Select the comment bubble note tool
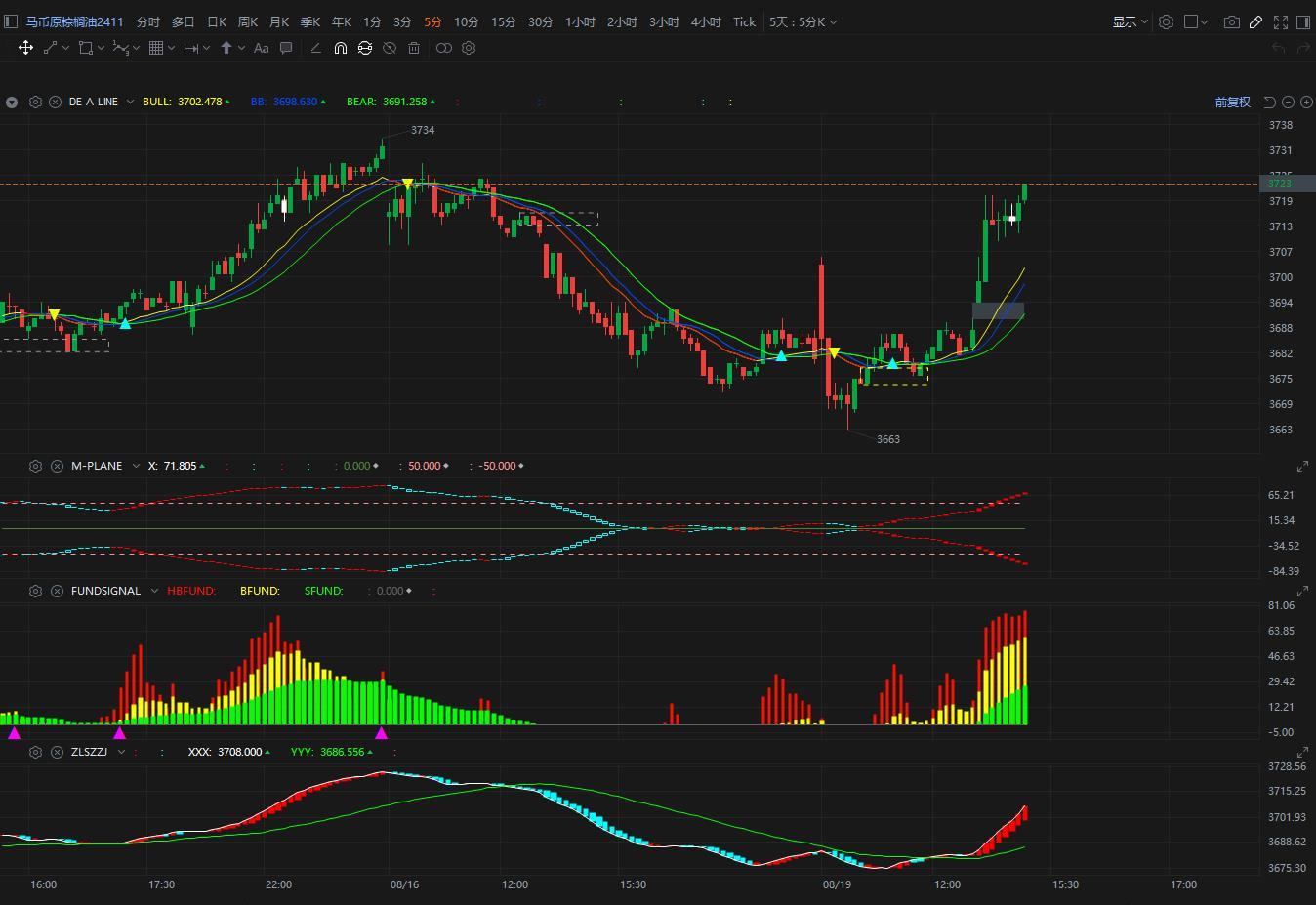This screenshot has height=905, width=1316. (x=286, y=47)
